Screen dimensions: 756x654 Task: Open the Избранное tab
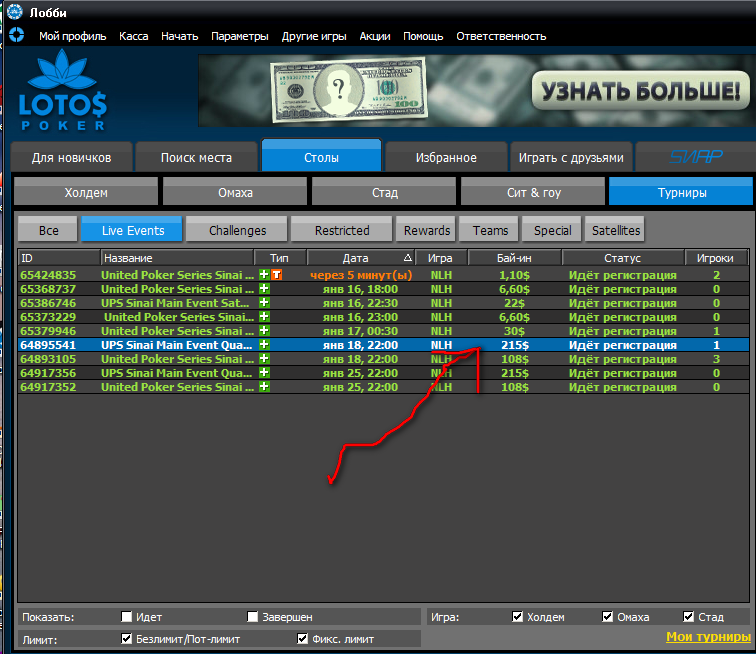click(446, 157)
